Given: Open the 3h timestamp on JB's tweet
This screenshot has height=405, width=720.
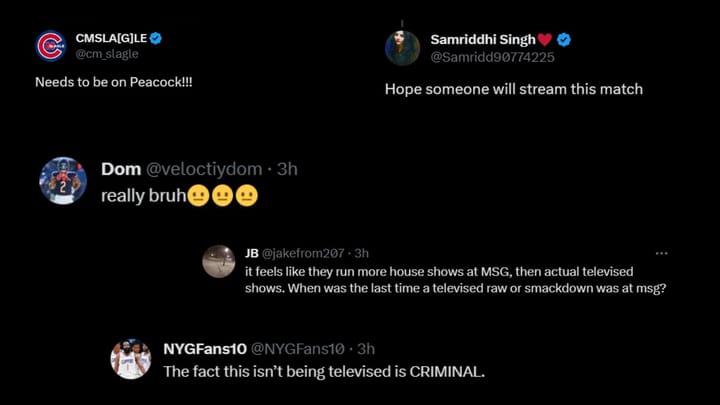Looking at the screenshot, I should click(362, 253).
